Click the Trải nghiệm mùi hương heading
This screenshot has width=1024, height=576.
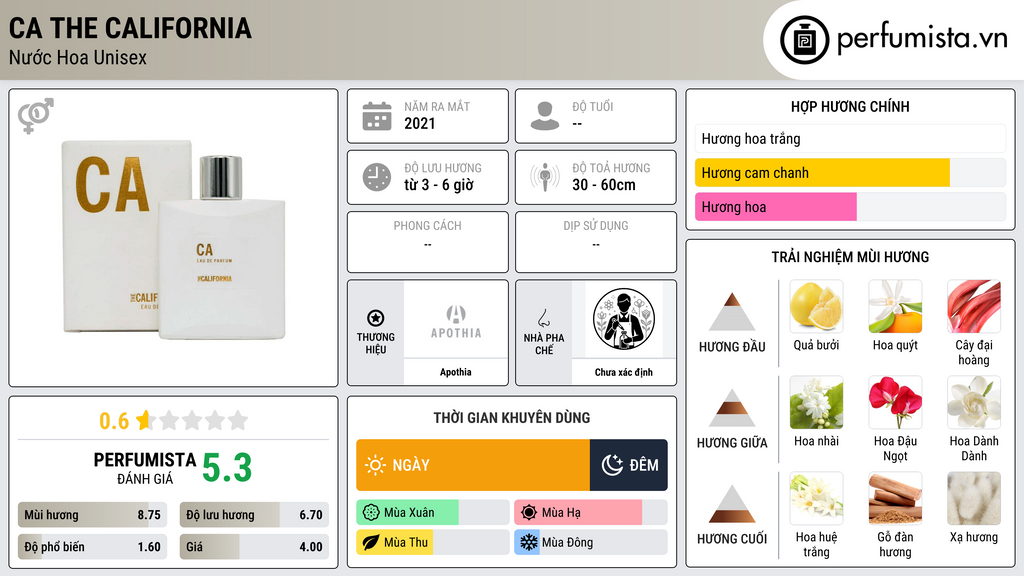[x=850, y=257]
